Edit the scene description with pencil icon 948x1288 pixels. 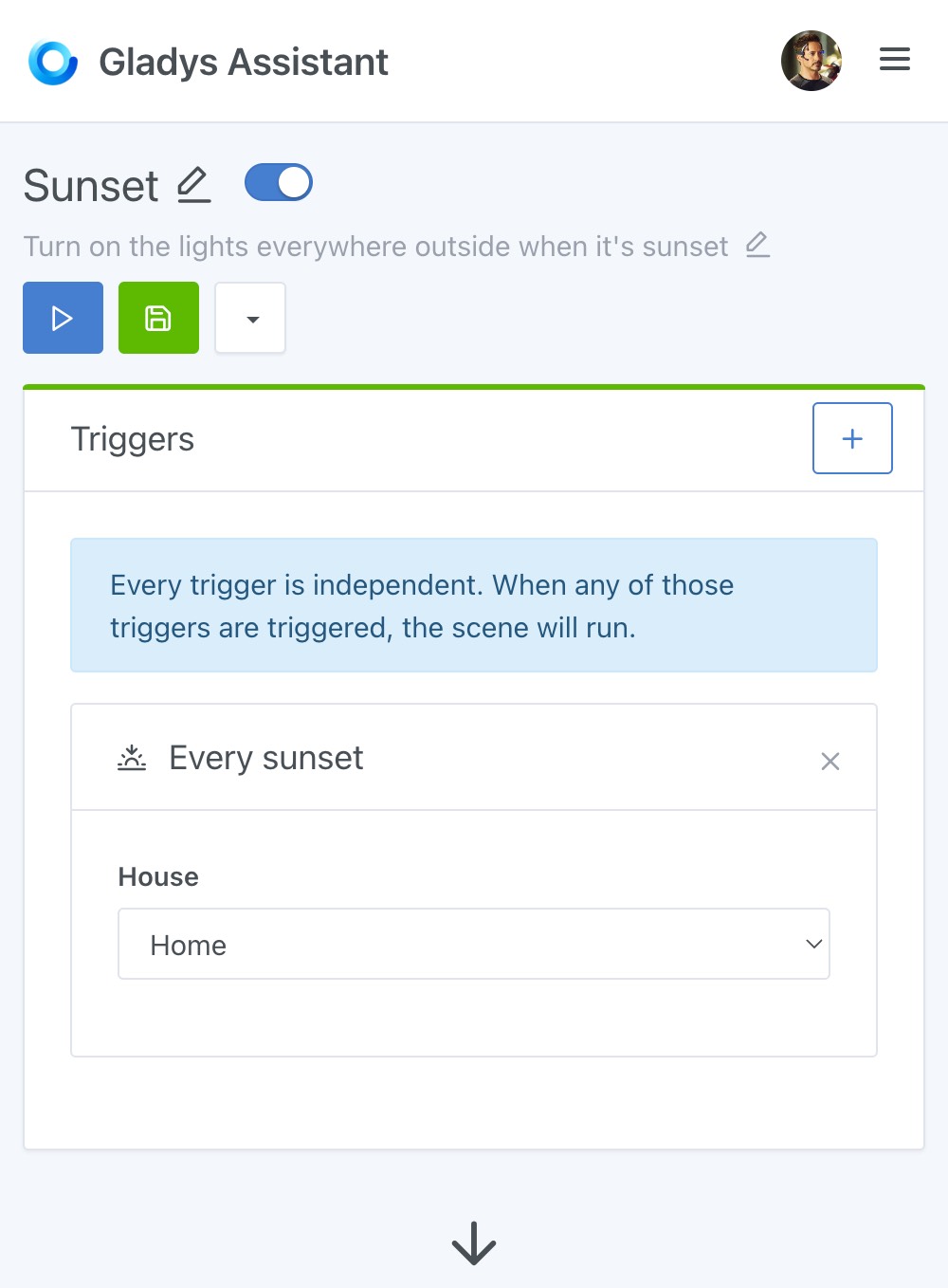757,245
